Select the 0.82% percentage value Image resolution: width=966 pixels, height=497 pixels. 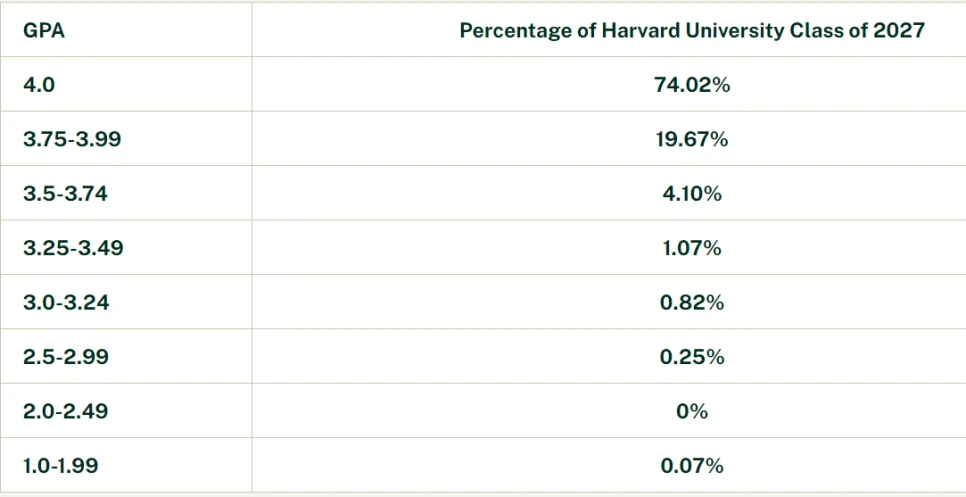692,303
